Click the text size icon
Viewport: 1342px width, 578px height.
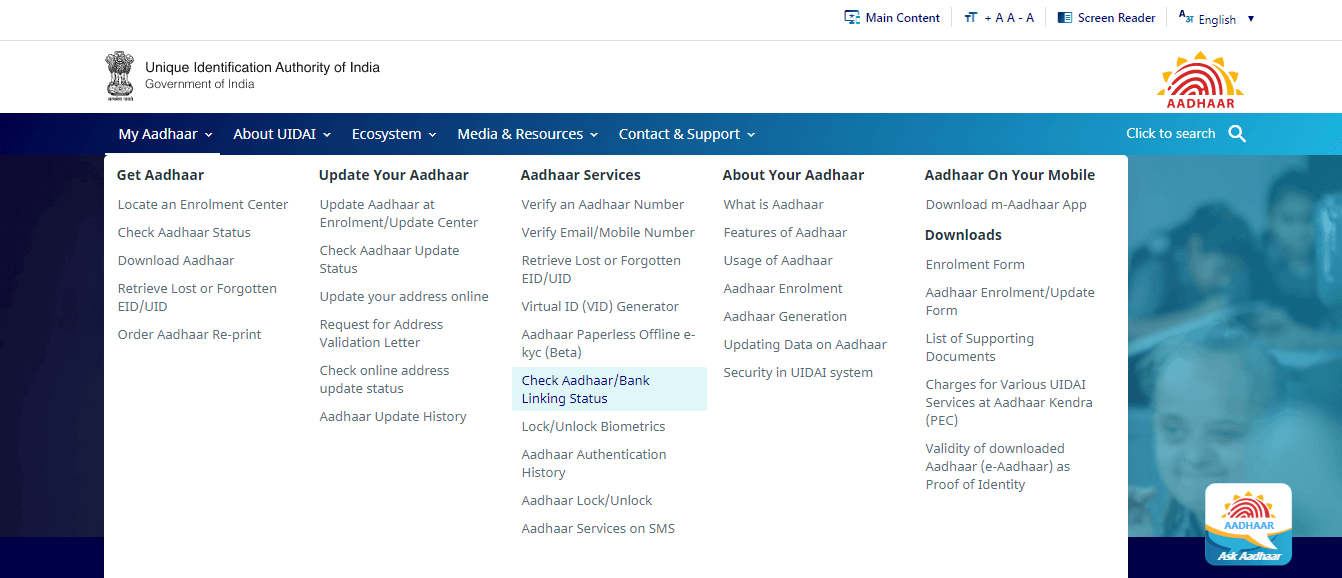(970, 18)
